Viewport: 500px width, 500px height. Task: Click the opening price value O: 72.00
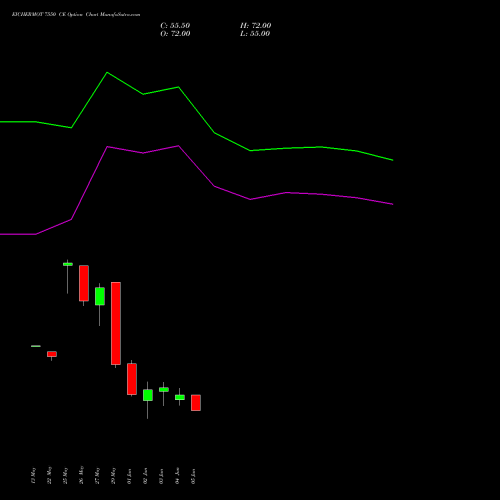175,34
